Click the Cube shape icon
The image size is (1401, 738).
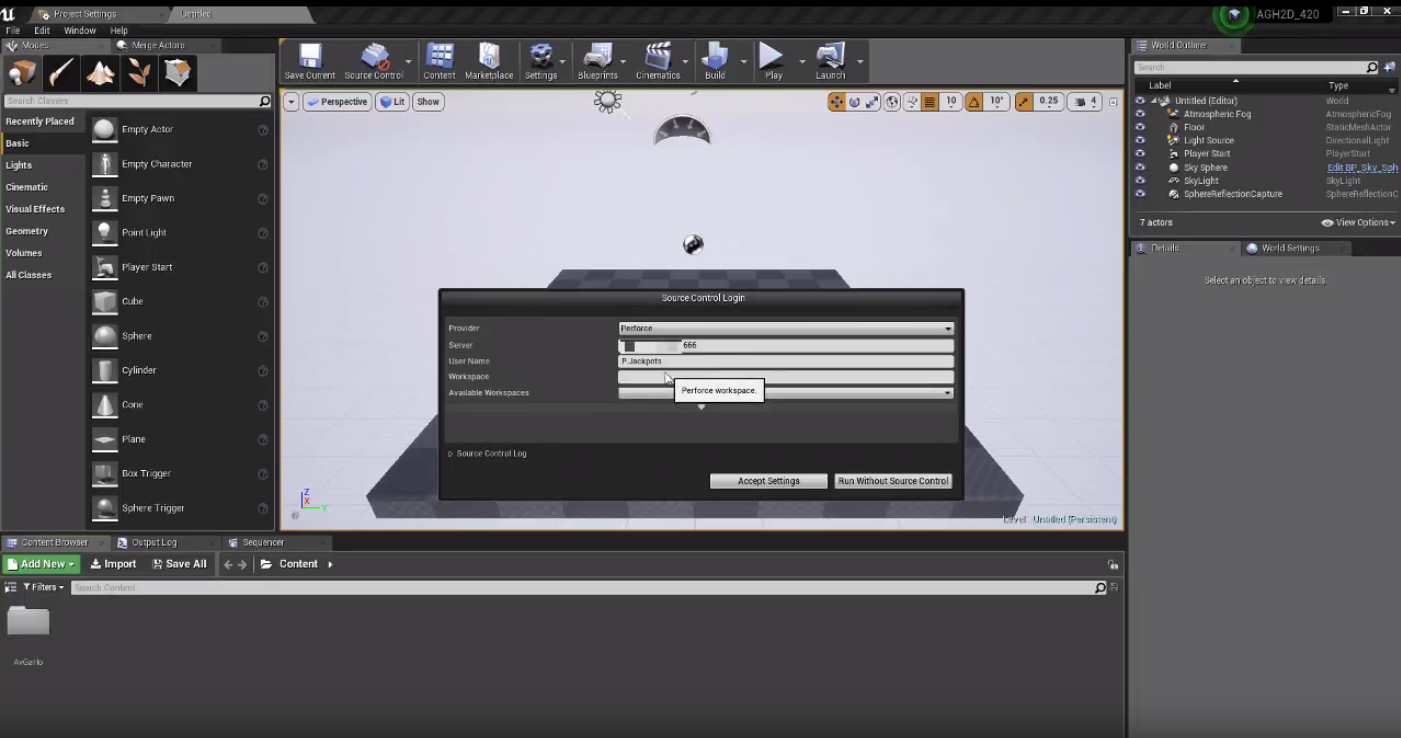click(x=105, y=302)
